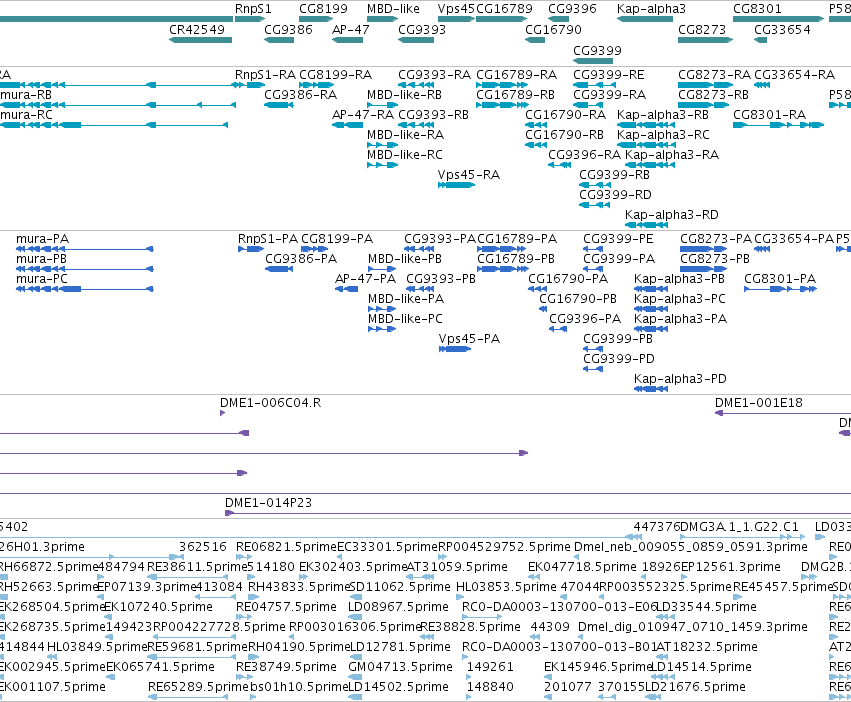The width and height of the screenshot is (851, 702).
Task: Select CG9399-RE transcript label
Action: point(609,75)
